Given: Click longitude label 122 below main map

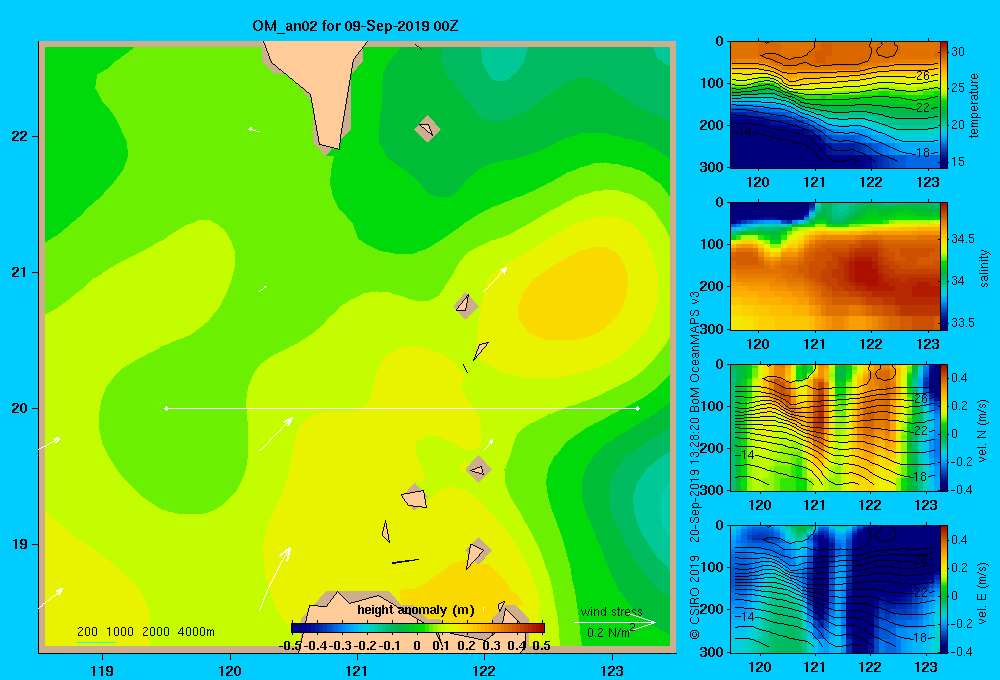Looking at the screenshot, I should [484, 670].
